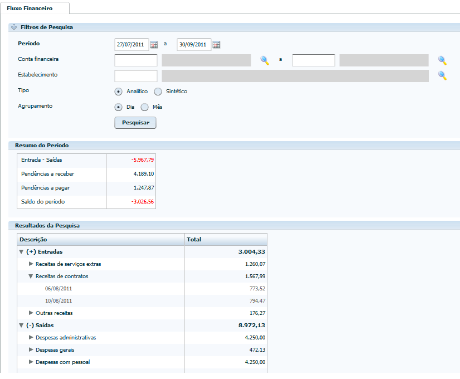
Task: Select the 10/08/2011 row
Action: (x=142, y=301)
